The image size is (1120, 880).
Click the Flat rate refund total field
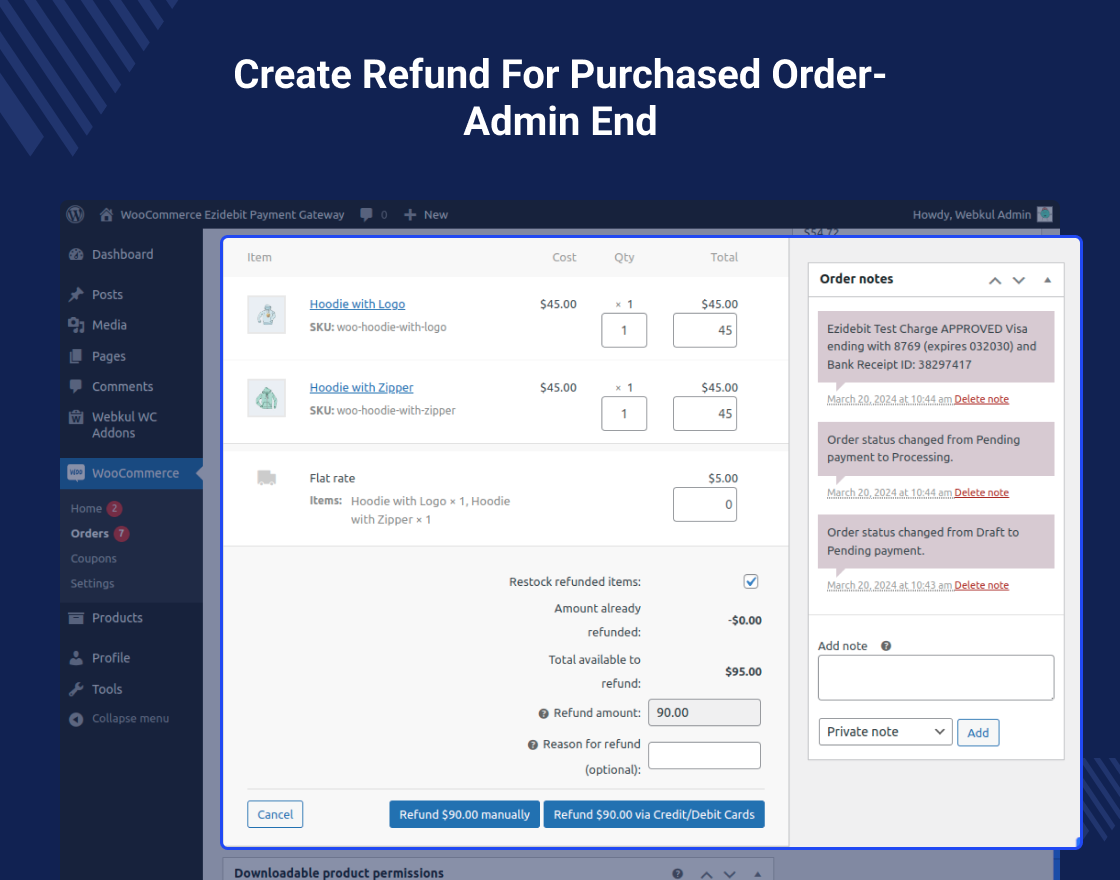705,504
